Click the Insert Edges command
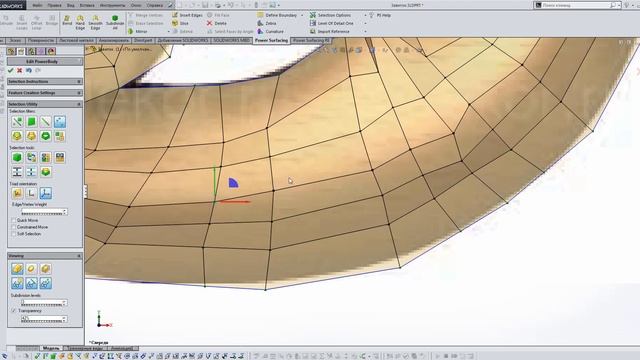The height and width of the screenshot is (360, 640). click(187, 15)
